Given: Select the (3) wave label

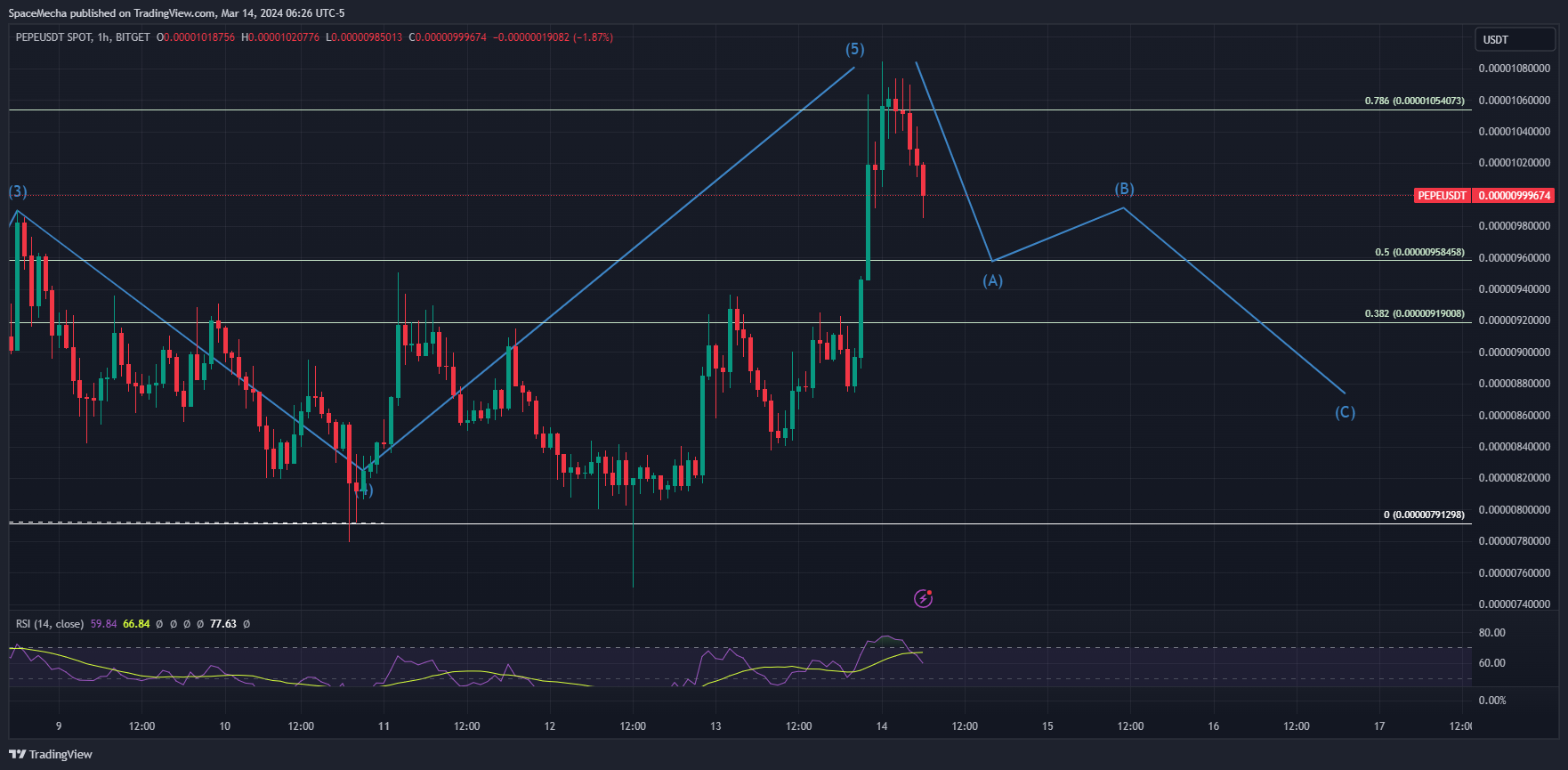Looking at the screenshot, I should pos(18,191).
